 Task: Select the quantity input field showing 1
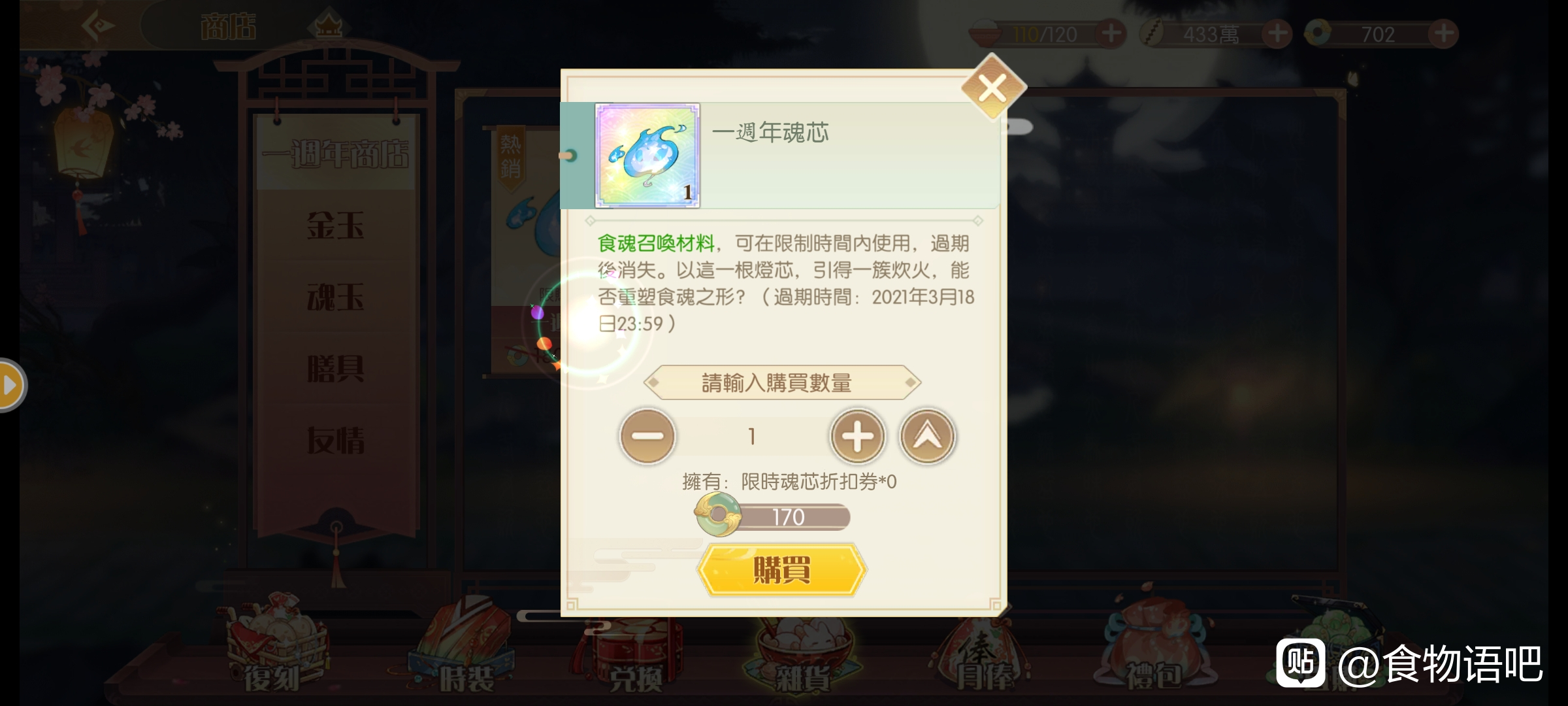point(752,436)
